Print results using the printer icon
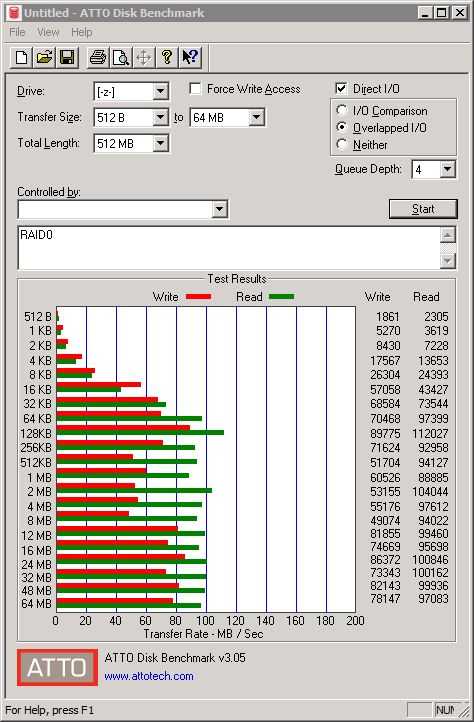Image resolution: width=474 pixels, height=722 pixels. (x=98, y=58)
